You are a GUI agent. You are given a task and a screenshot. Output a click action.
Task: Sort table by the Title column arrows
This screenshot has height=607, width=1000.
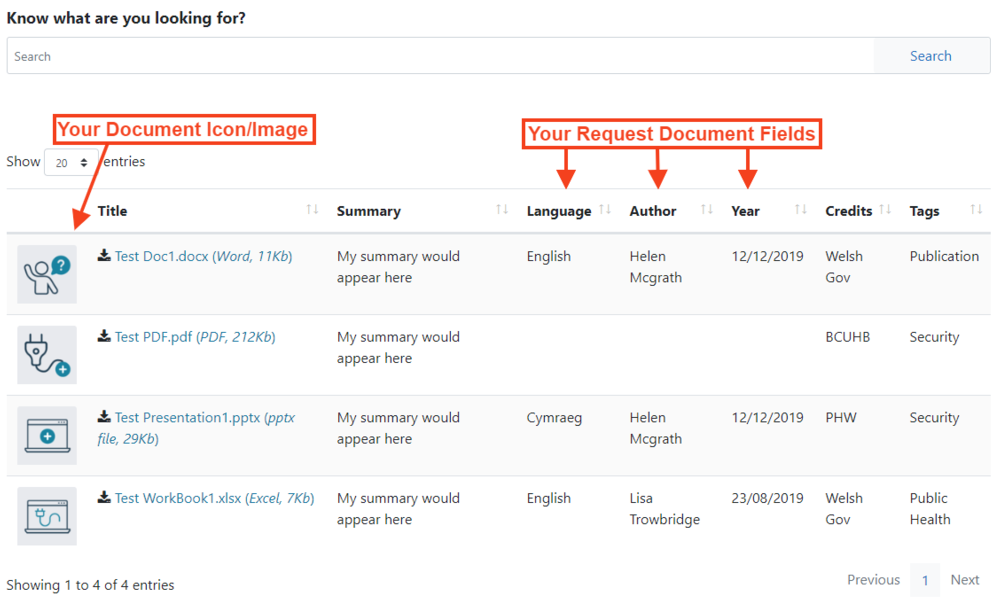(x=312, y=210)
